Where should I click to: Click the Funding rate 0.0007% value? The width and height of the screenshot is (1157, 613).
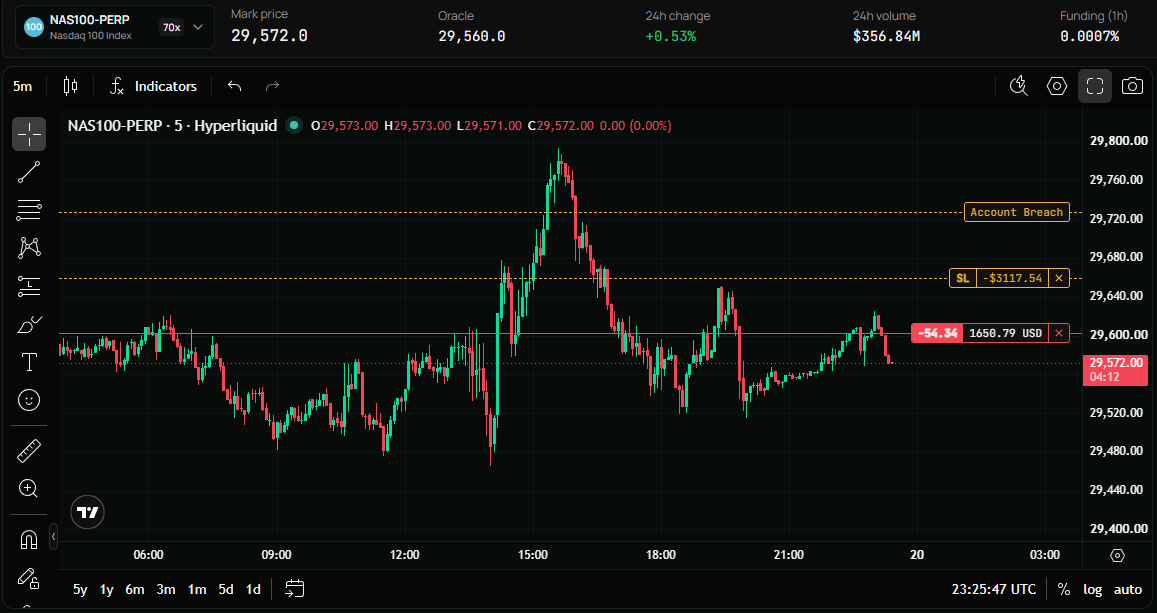(1090, 35)
